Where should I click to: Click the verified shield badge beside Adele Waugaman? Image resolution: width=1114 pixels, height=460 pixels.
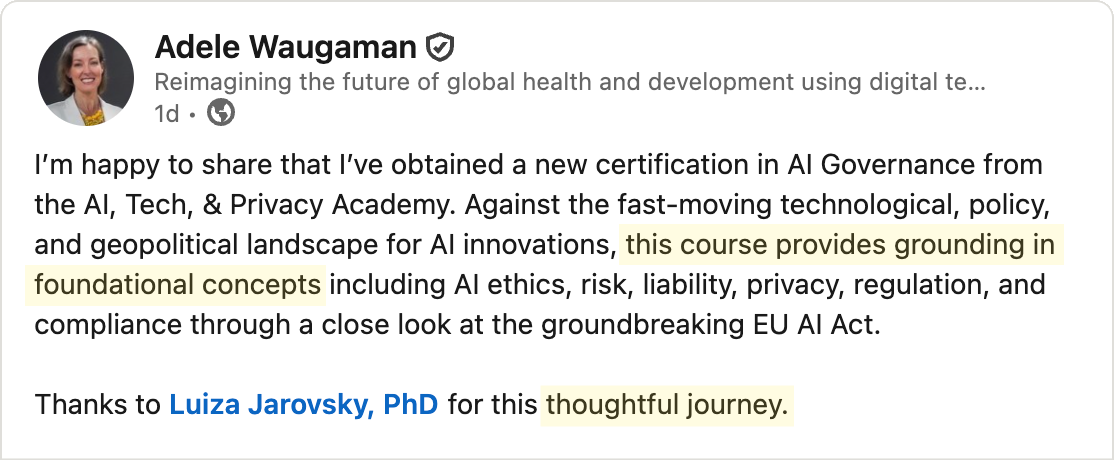point(441,47)
